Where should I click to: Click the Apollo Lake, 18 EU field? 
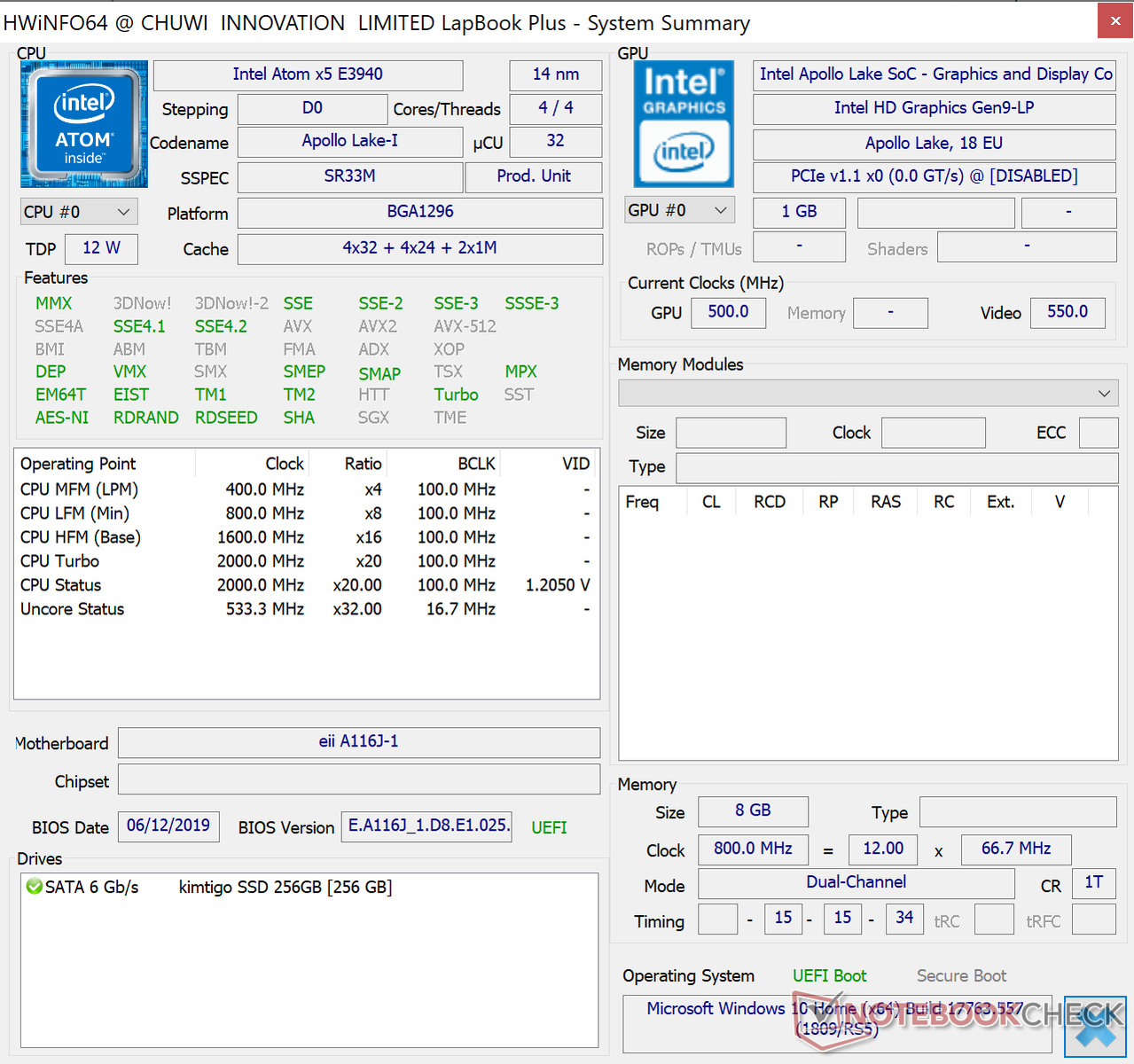click(x=935, y=144)
